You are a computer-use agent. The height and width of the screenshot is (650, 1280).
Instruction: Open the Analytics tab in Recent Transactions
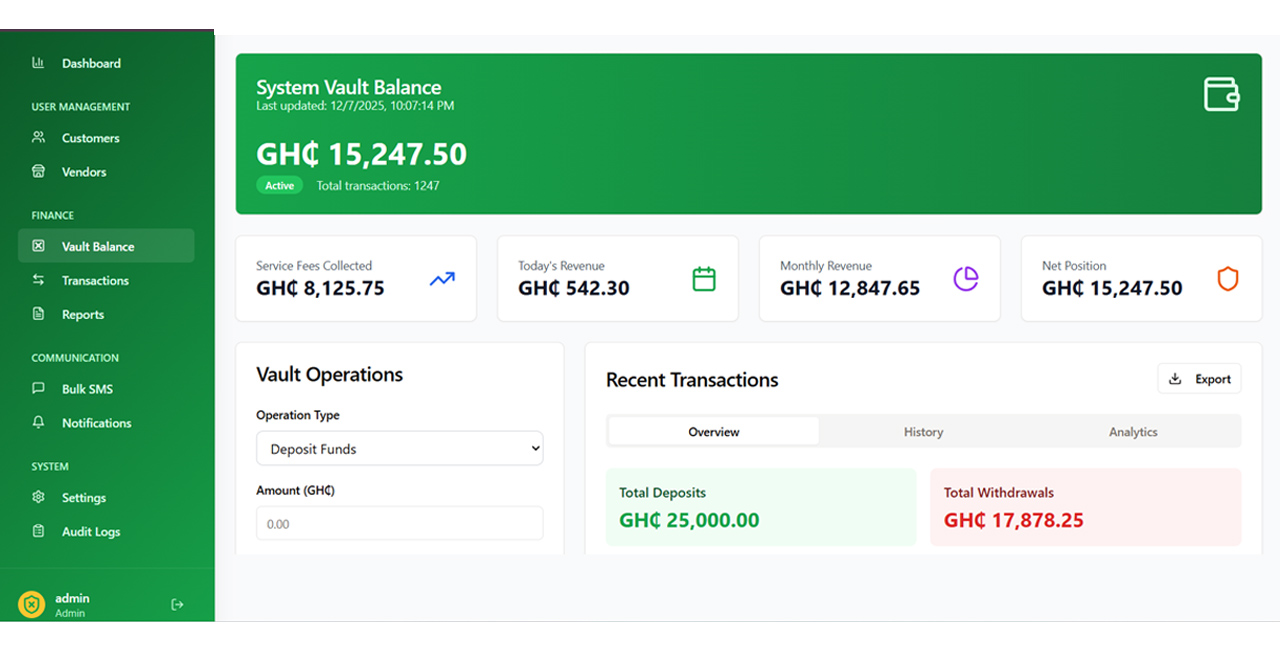click(x=1132, y=431)
